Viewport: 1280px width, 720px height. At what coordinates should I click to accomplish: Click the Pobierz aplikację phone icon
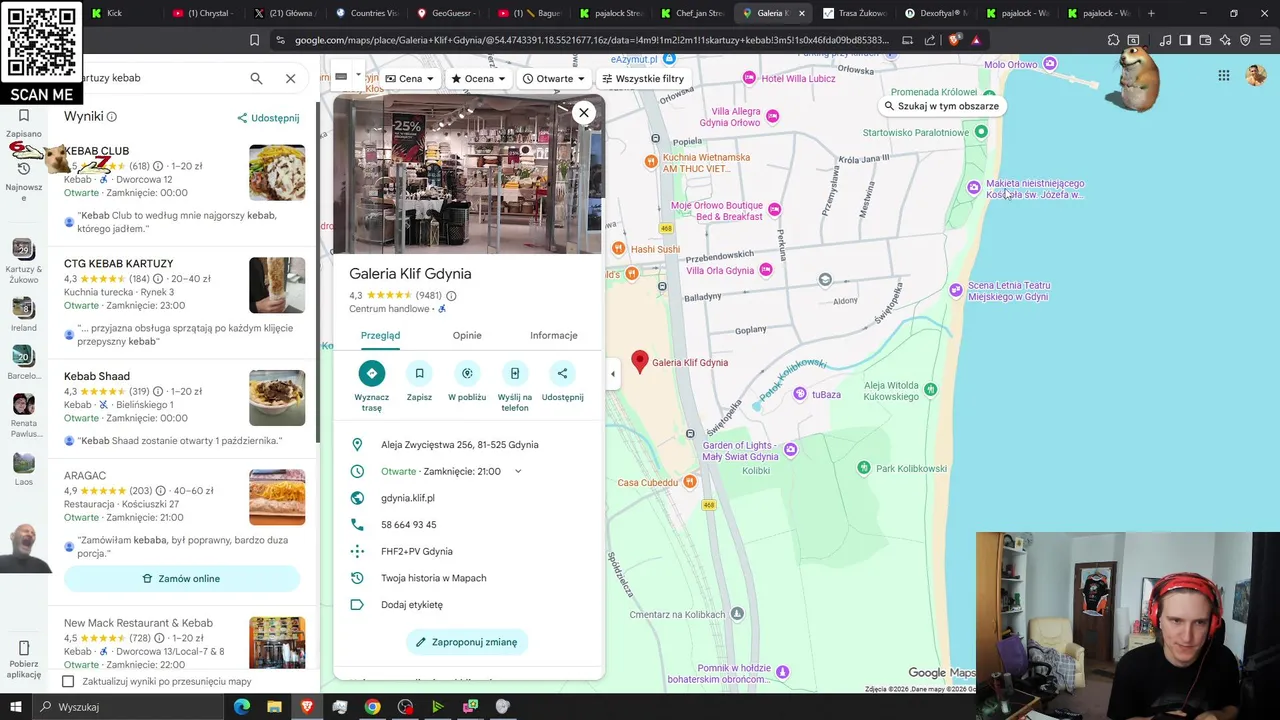point(24,648)
